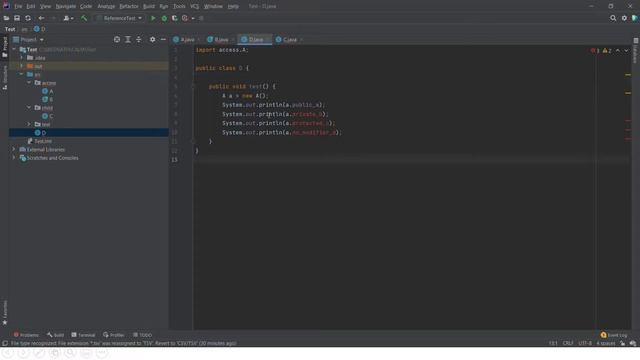Click Select Opened File target icon
Screen dimensions: 640x360
[117, 39]
